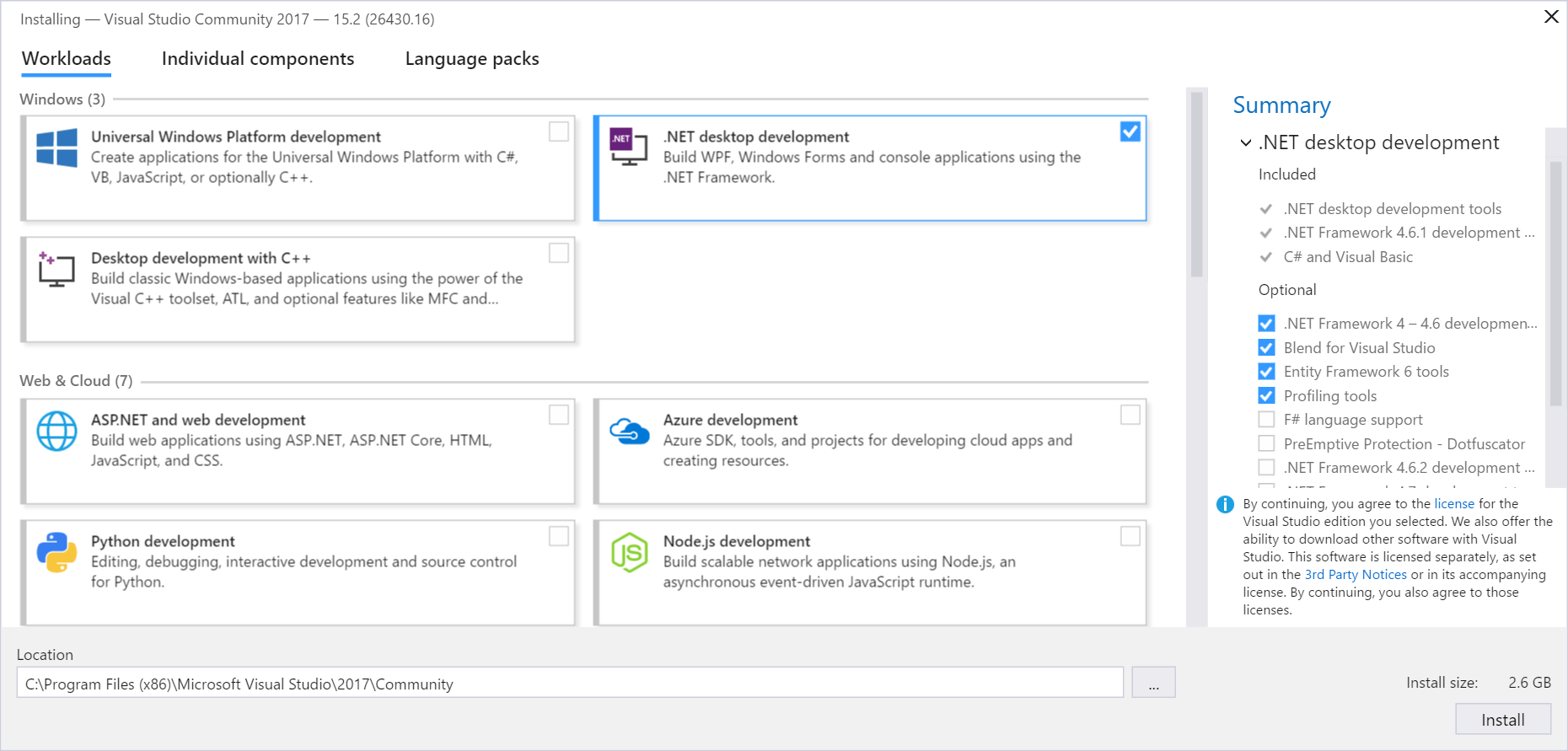Click the Universal Windows Platform Windows logo icon
Screen dimensions: 1568x751
coord(56,148)
